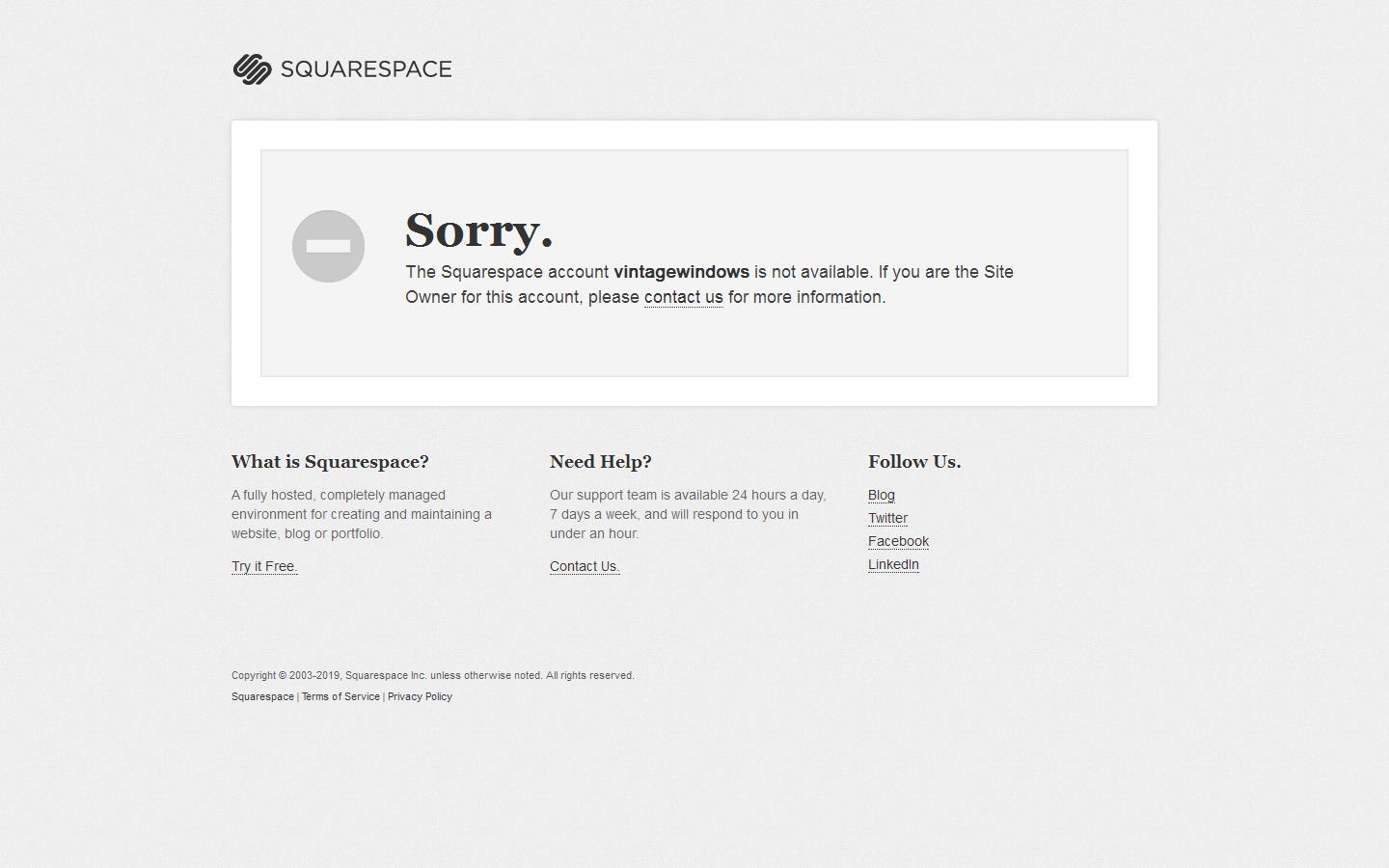
Task: Click the Squarespace link in the footer
Action: point(262,696)
